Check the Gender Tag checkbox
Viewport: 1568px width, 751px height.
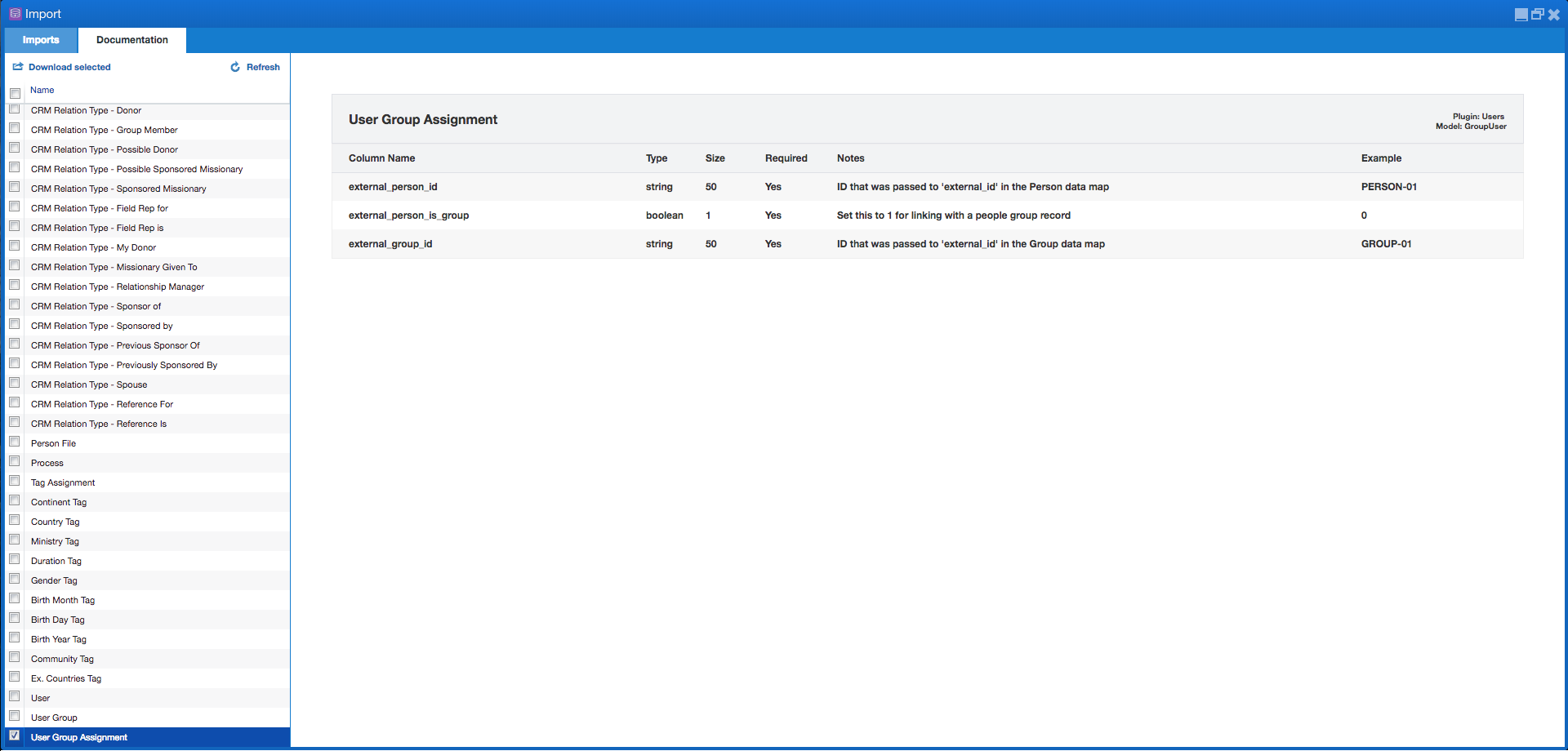pyautogui.click(x=15, y=579)
